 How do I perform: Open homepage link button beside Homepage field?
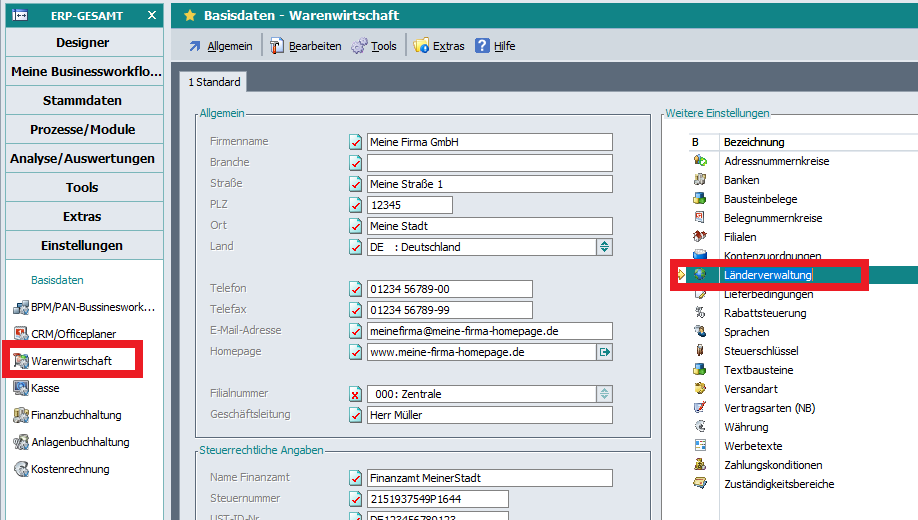(604, 352)
